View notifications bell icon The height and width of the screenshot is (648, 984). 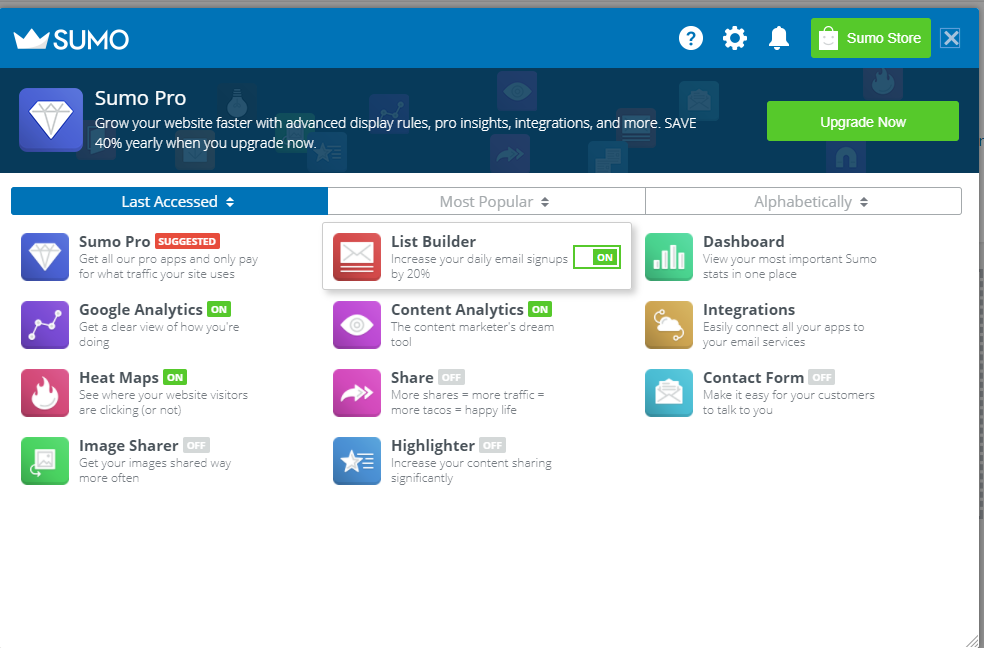coord(779,38)
